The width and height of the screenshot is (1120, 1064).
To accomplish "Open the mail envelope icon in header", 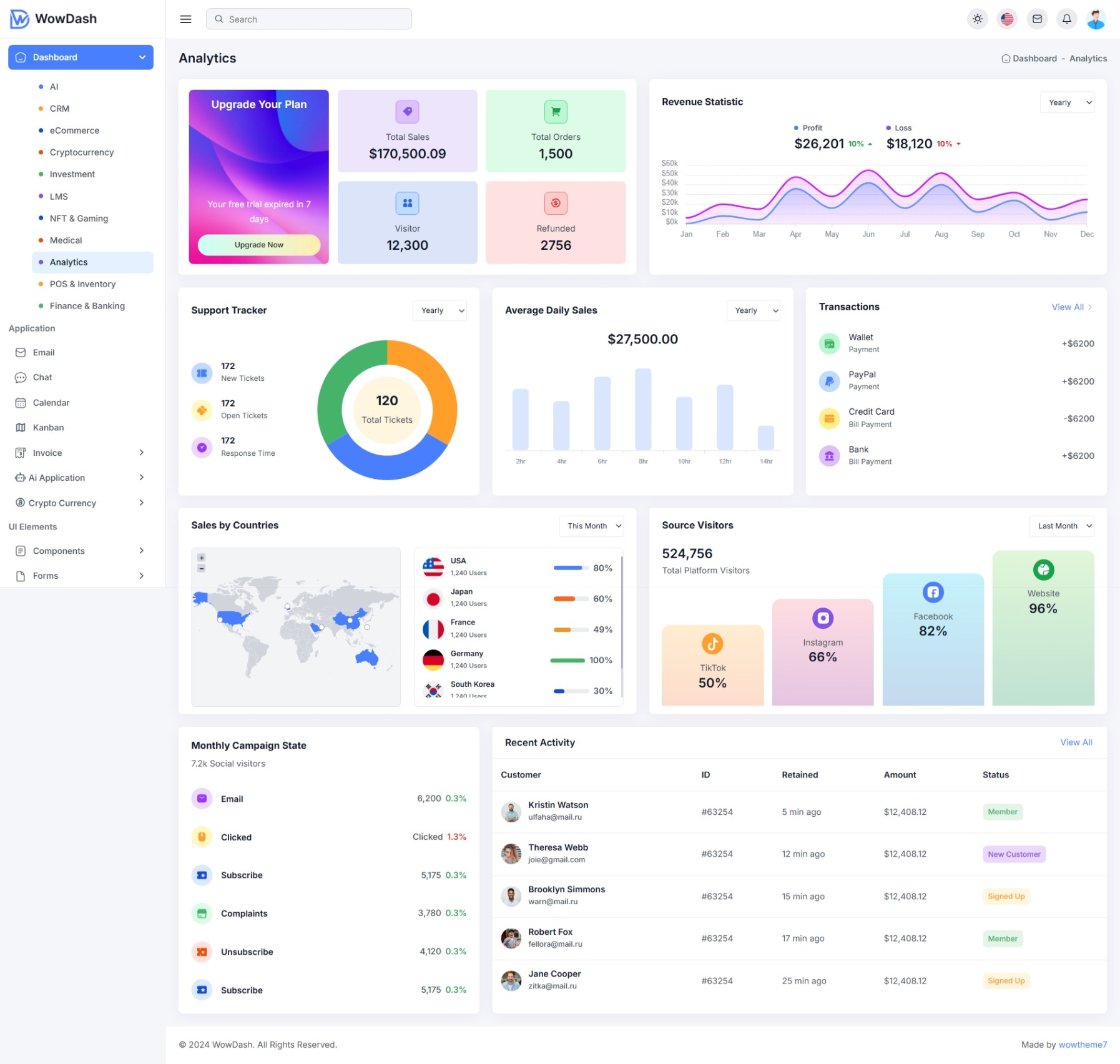I will (x=1037, y=19).
